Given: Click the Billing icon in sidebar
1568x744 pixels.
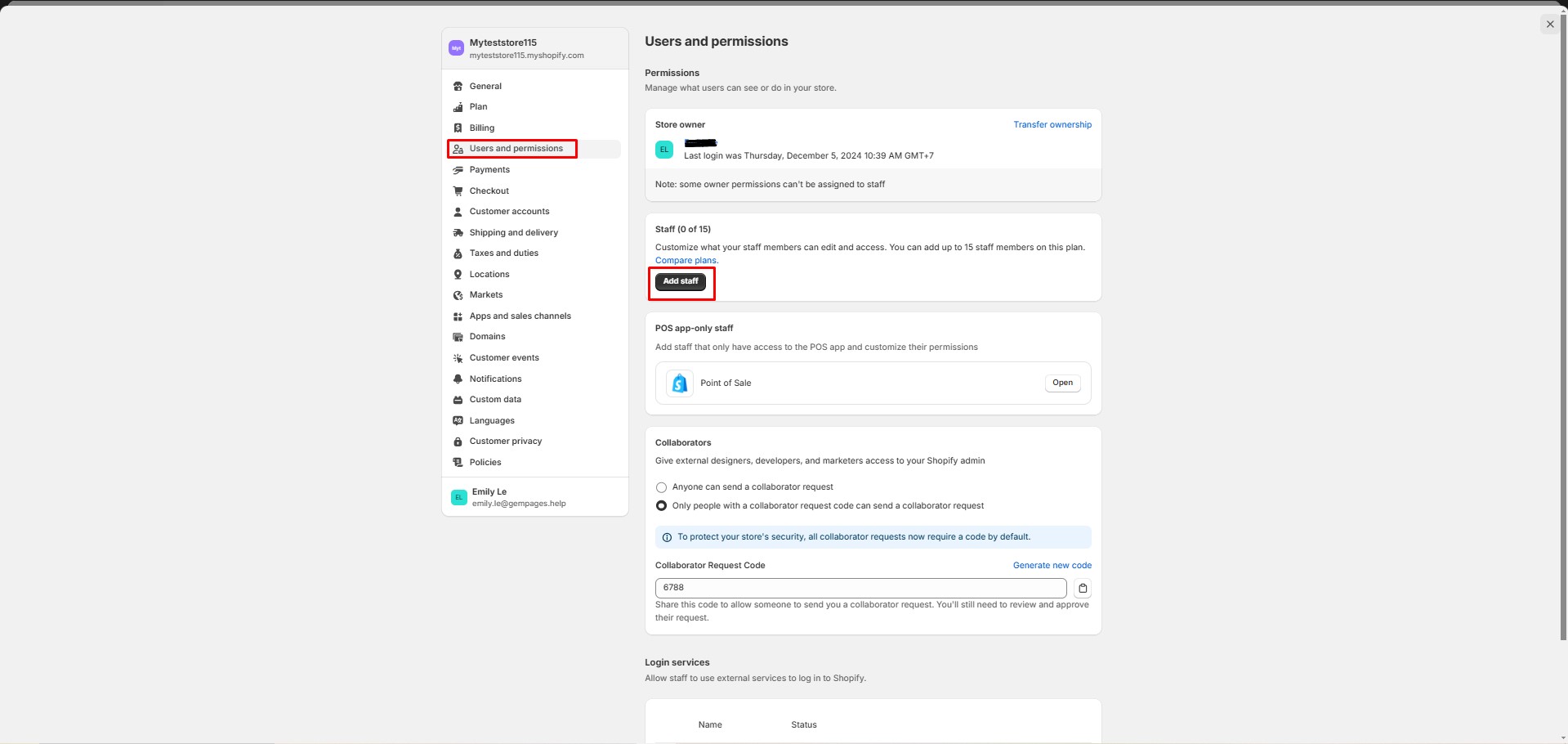Looking at the screenshot, I should 458,128.
